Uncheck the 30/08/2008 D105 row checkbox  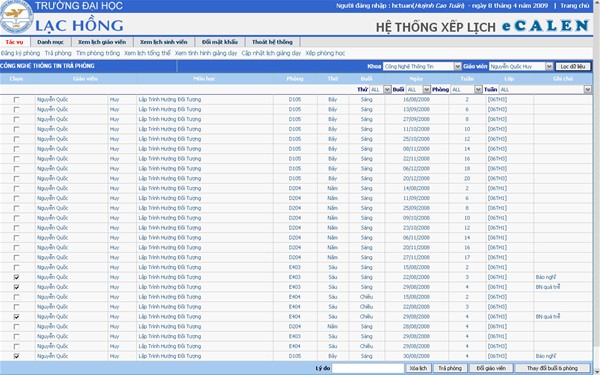coord(16,356)
